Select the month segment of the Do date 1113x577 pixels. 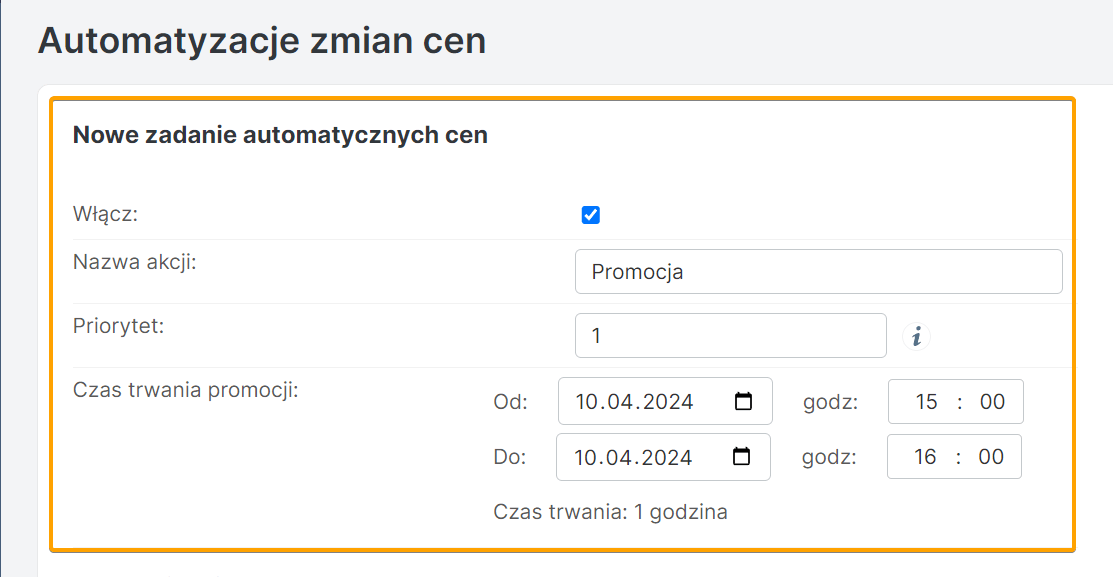click(619, 457)
